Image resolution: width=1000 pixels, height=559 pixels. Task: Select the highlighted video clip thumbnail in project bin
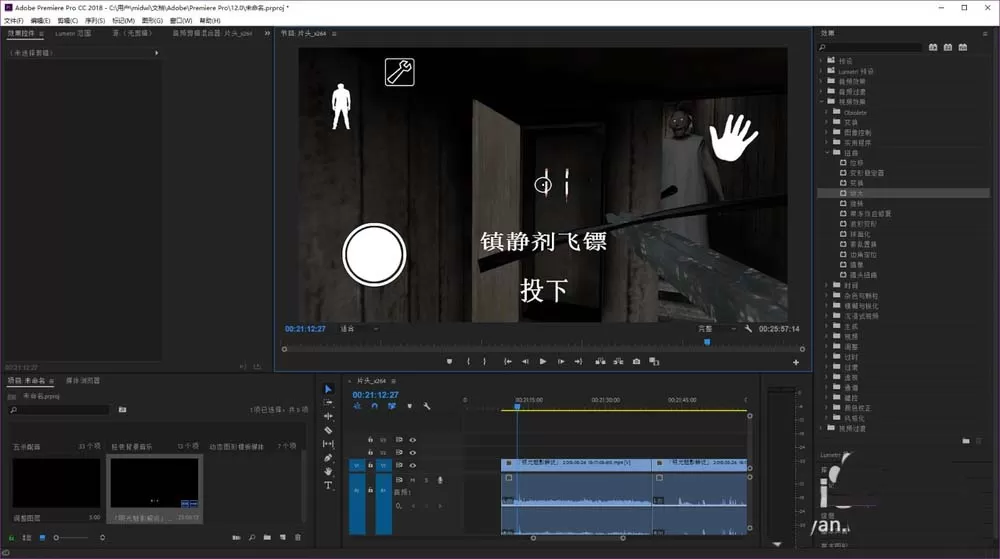pyautogui.click(x=154, y=483)
